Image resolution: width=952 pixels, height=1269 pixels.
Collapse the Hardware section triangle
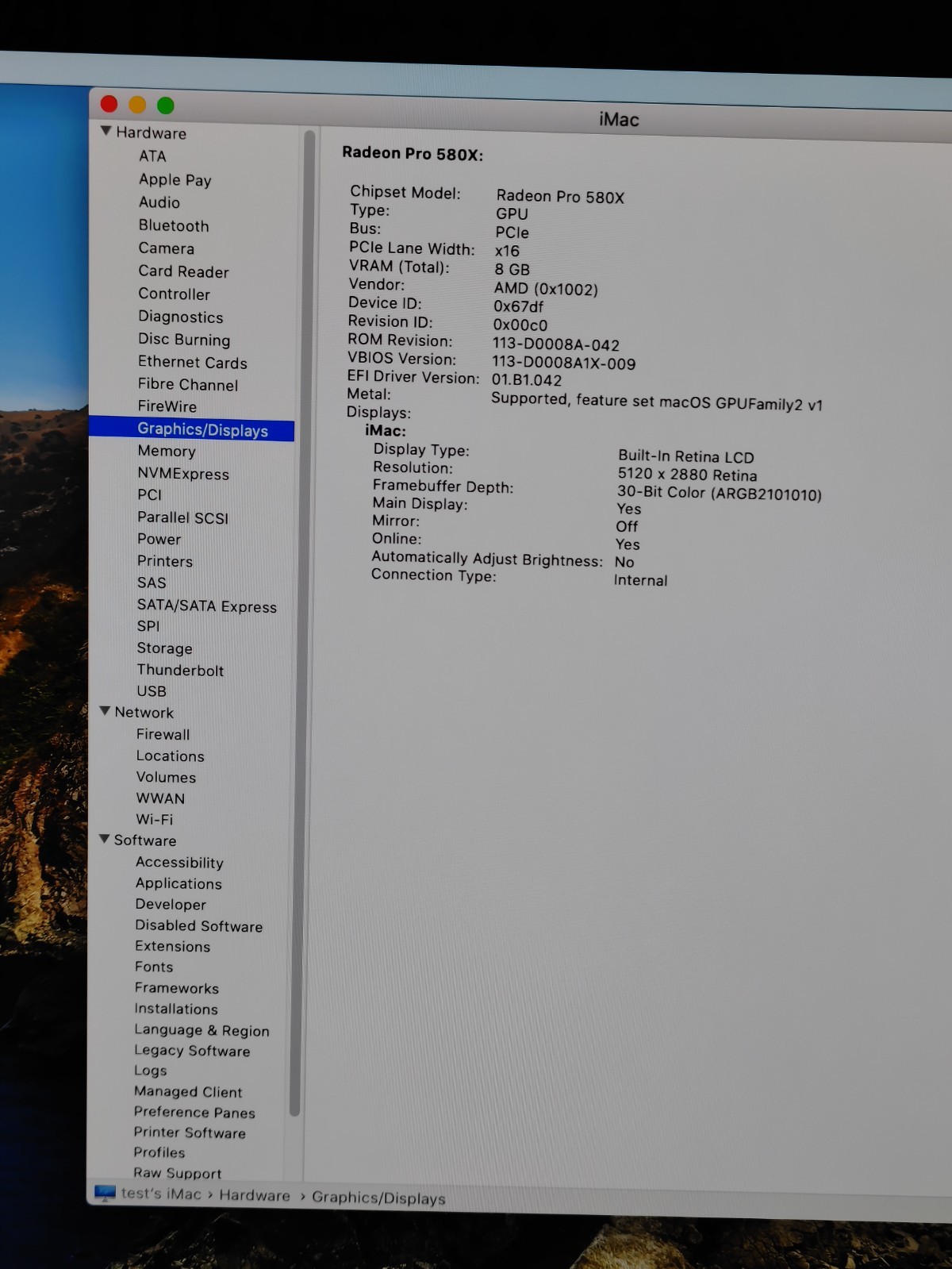coord(106,131)
